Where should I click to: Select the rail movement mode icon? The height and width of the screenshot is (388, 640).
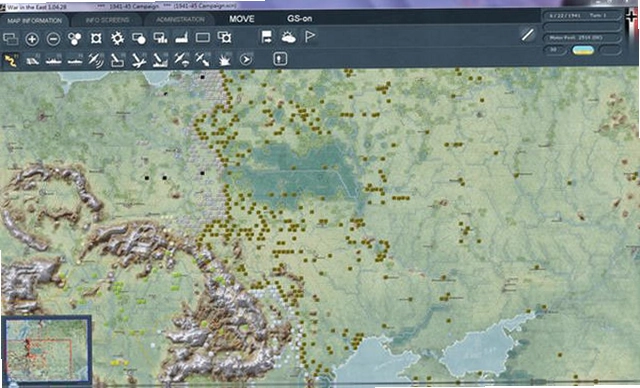click(x=32, y=60)
